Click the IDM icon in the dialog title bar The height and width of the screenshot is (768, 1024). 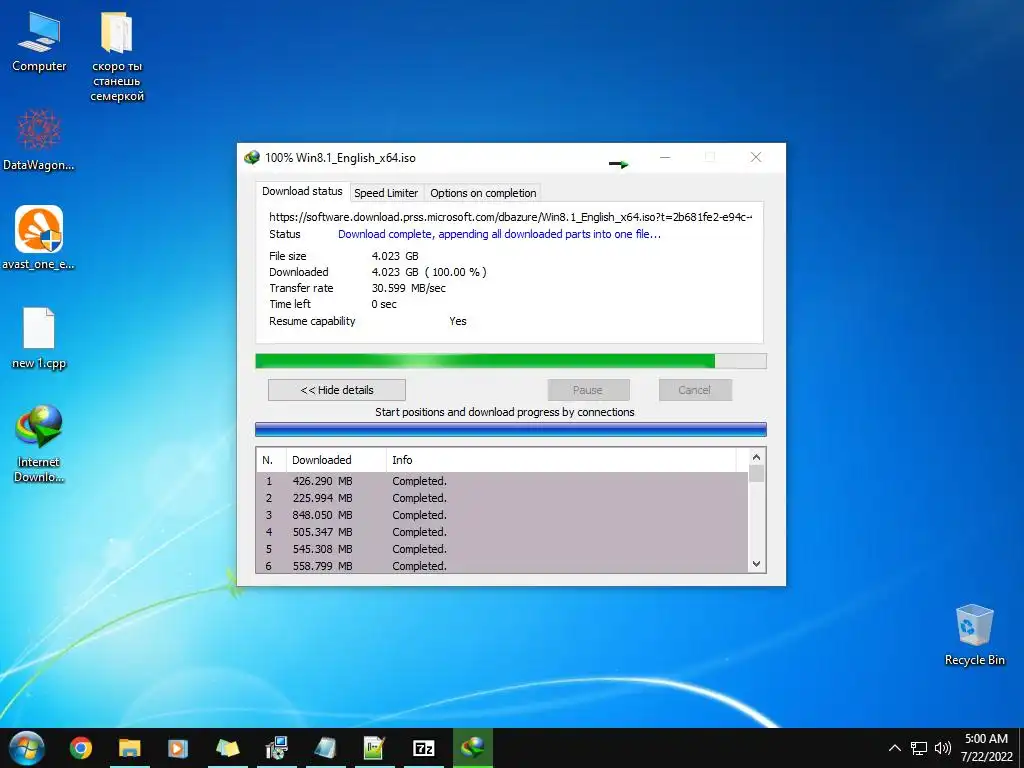[251, 157]
